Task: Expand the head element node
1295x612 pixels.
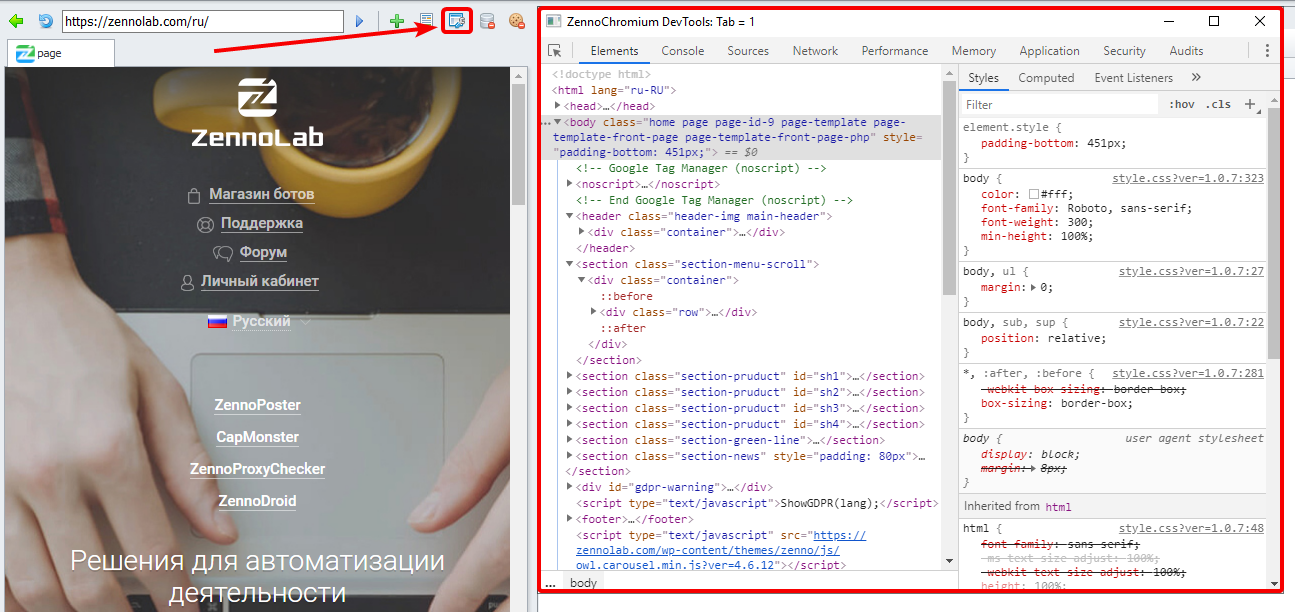Action: click(558, 106)
